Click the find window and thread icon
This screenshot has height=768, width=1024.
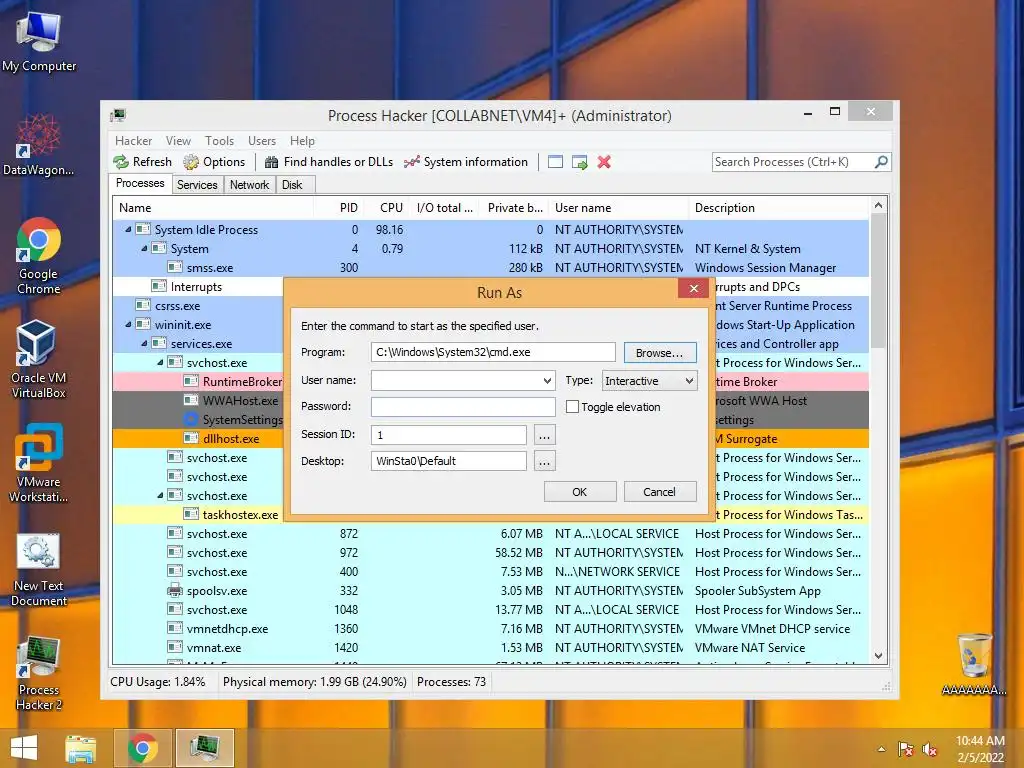click(x=579, y=162)
